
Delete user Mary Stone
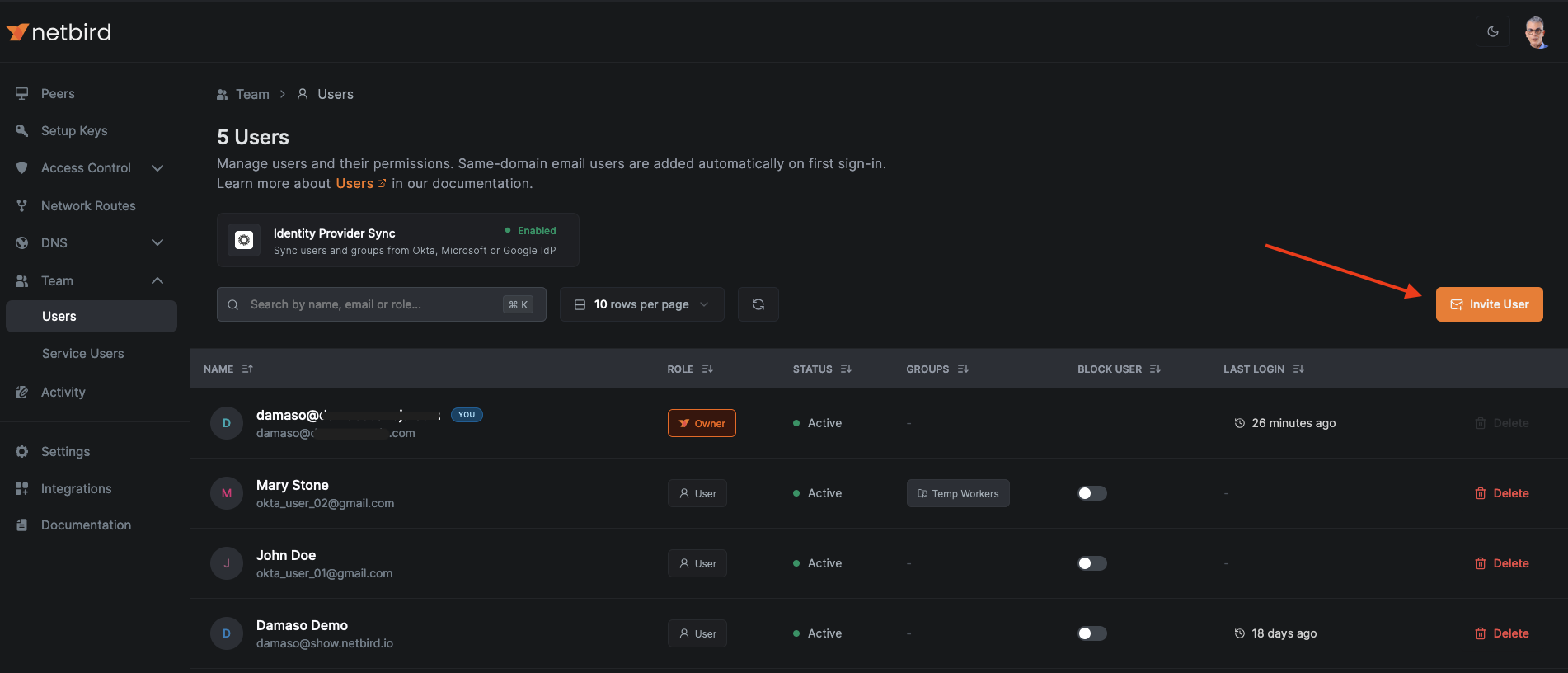pos(1502,494)
